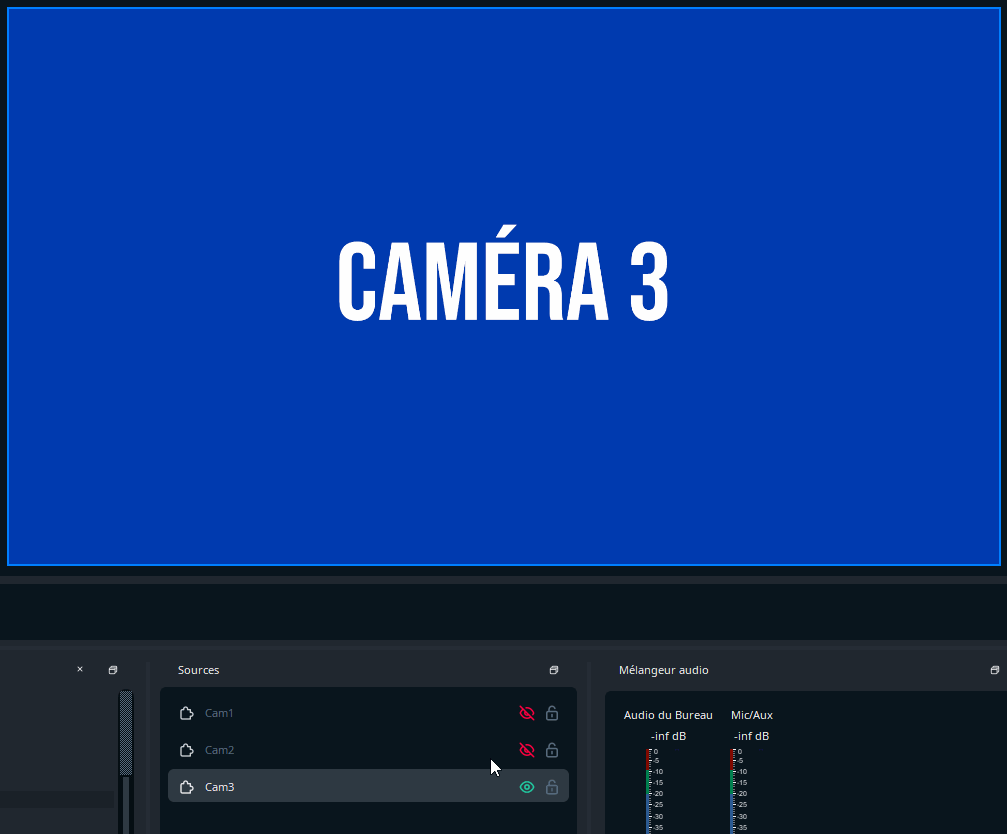Click the Cam2 image source icon
This screenshot has height=834, width=1007.
[x=186, y=750]
